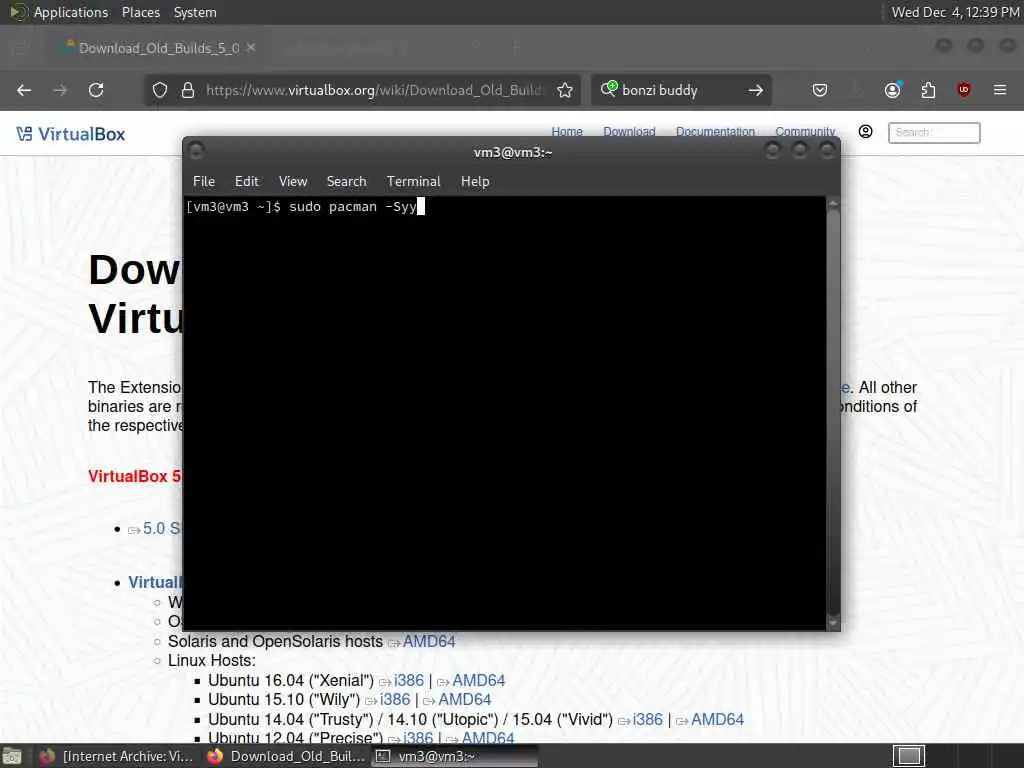Click the workspace switcher in bottom panel
1024x768 pixels.
pos(908,756)
